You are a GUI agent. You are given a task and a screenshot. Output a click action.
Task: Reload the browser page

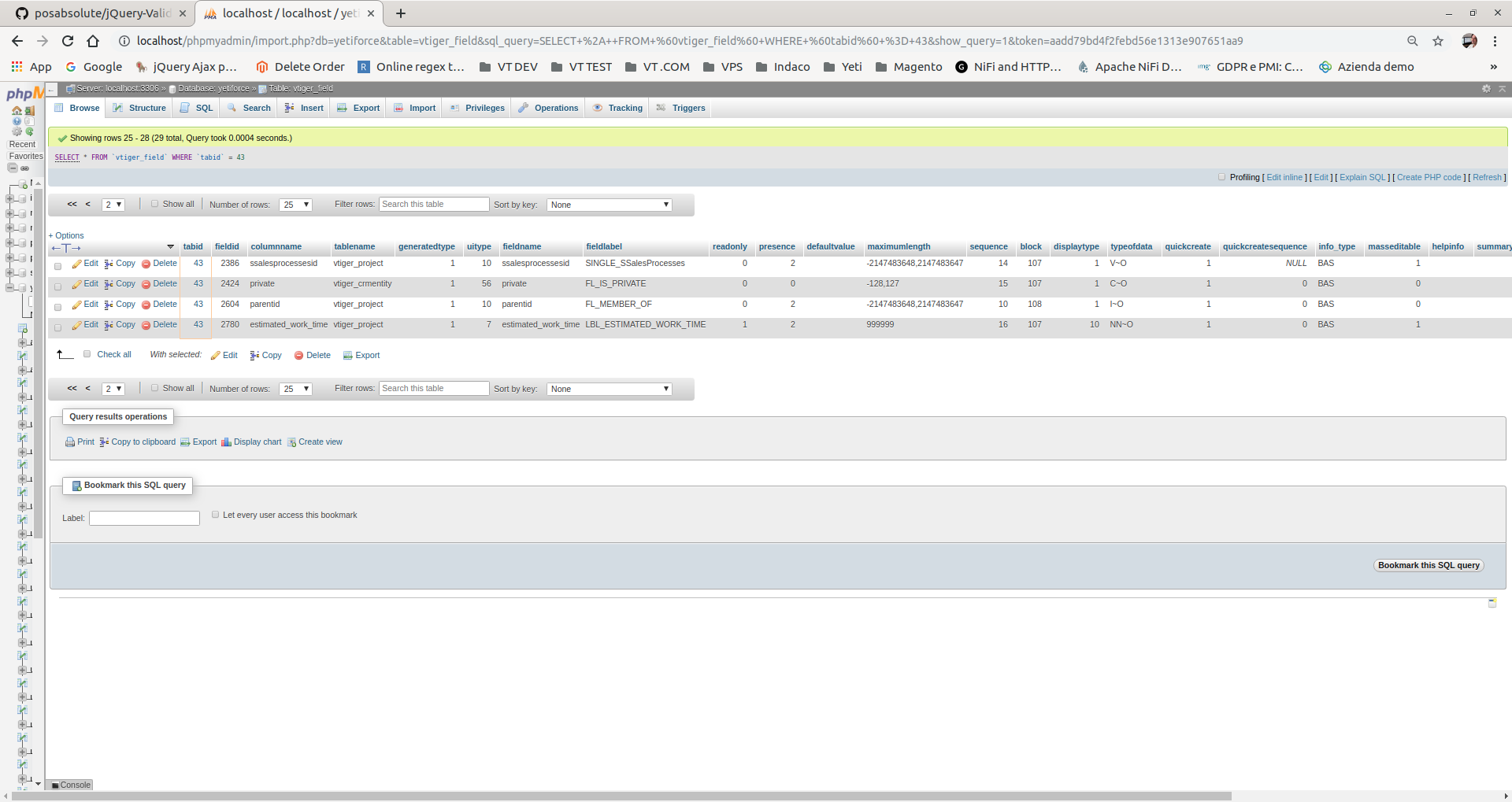point(68,41)
